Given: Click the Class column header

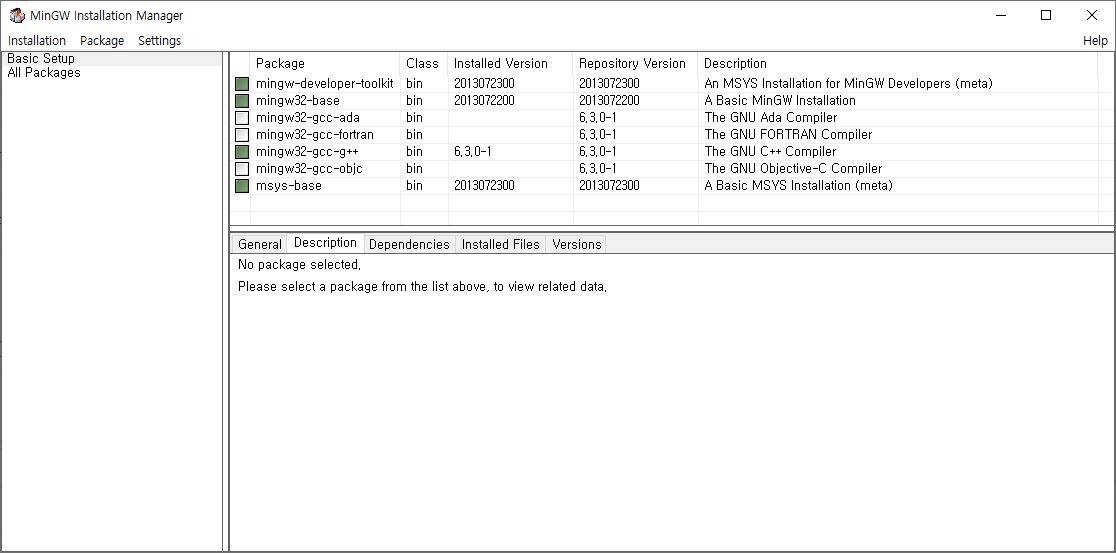Looking at the screenshot, I should click(x=424, y=63).
